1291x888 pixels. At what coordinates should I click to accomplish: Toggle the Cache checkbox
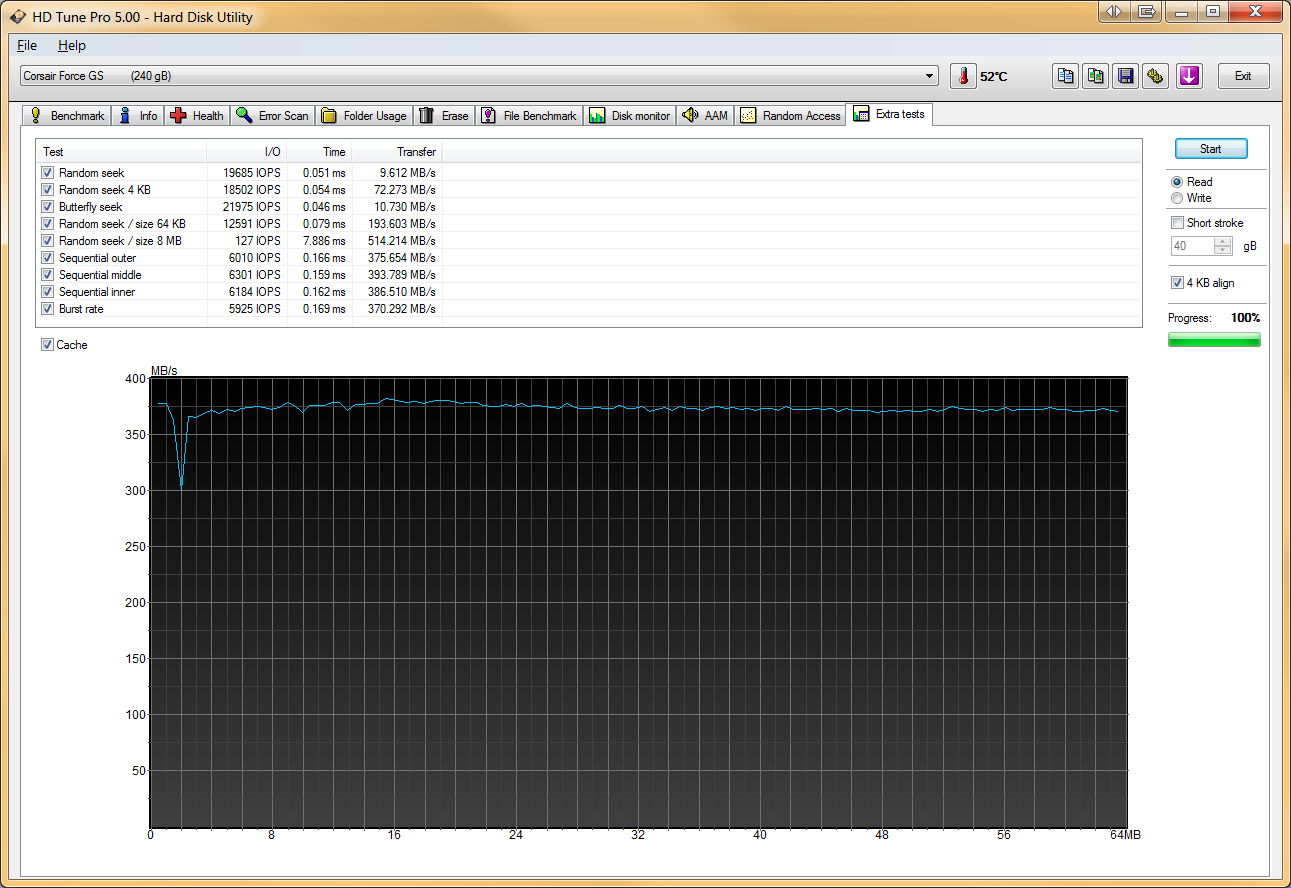48,345
